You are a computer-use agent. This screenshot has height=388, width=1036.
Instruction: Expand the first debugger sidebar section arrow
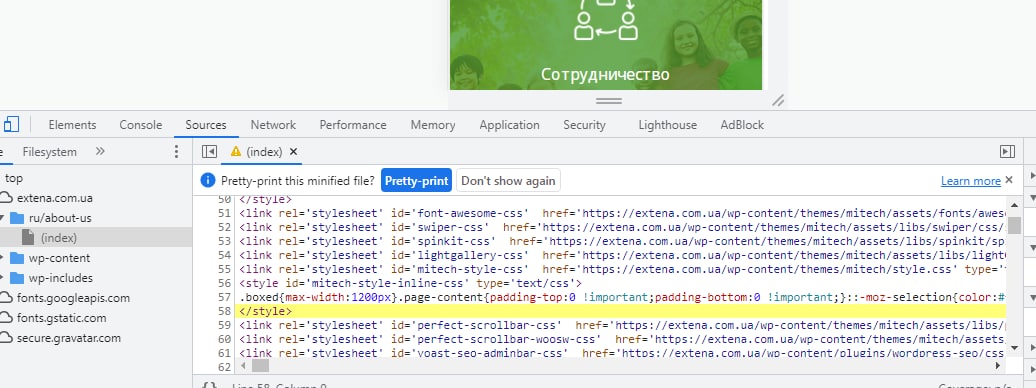1032,176
